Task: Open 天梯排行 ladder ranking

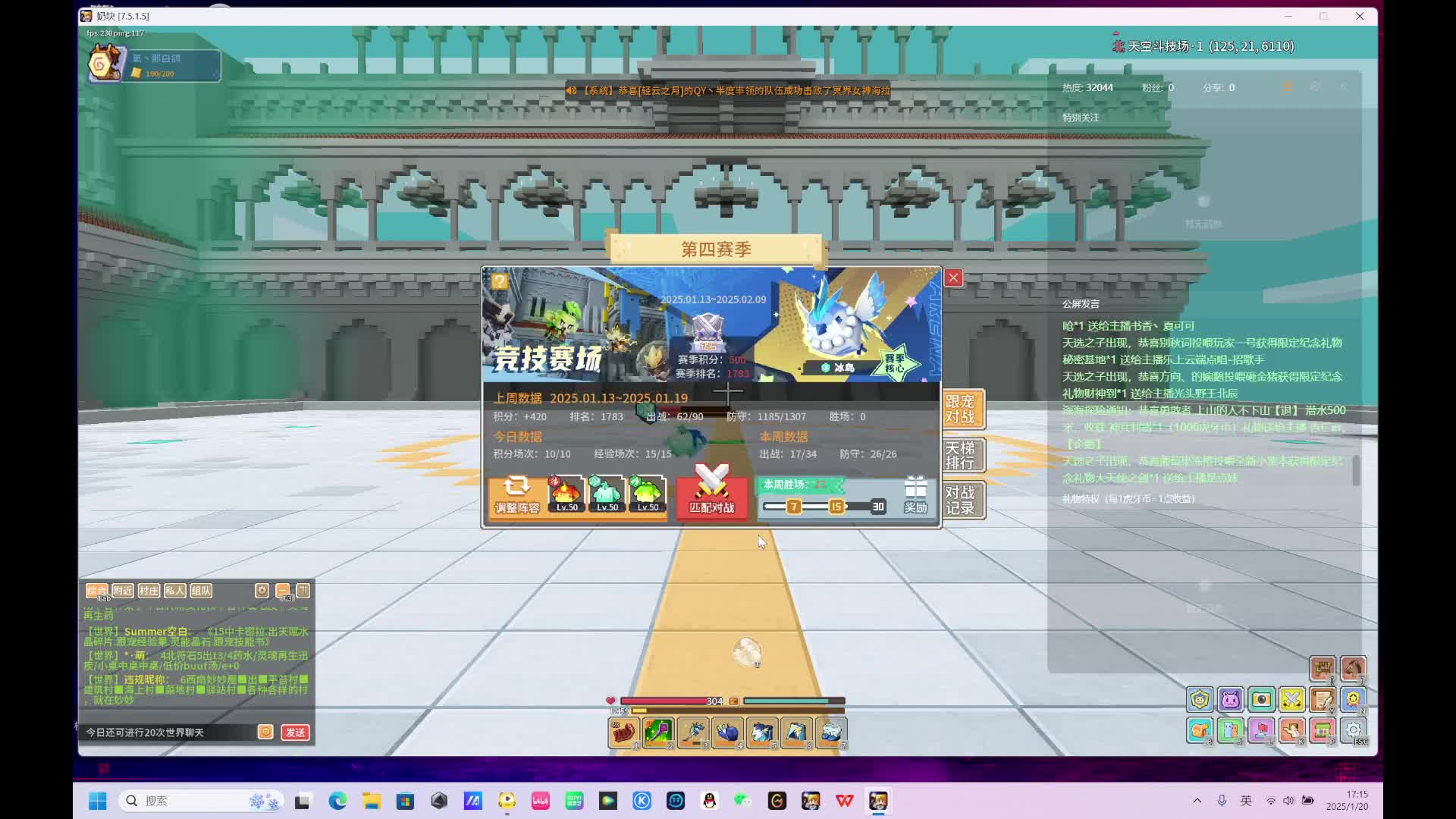Action: coord(961,455)
